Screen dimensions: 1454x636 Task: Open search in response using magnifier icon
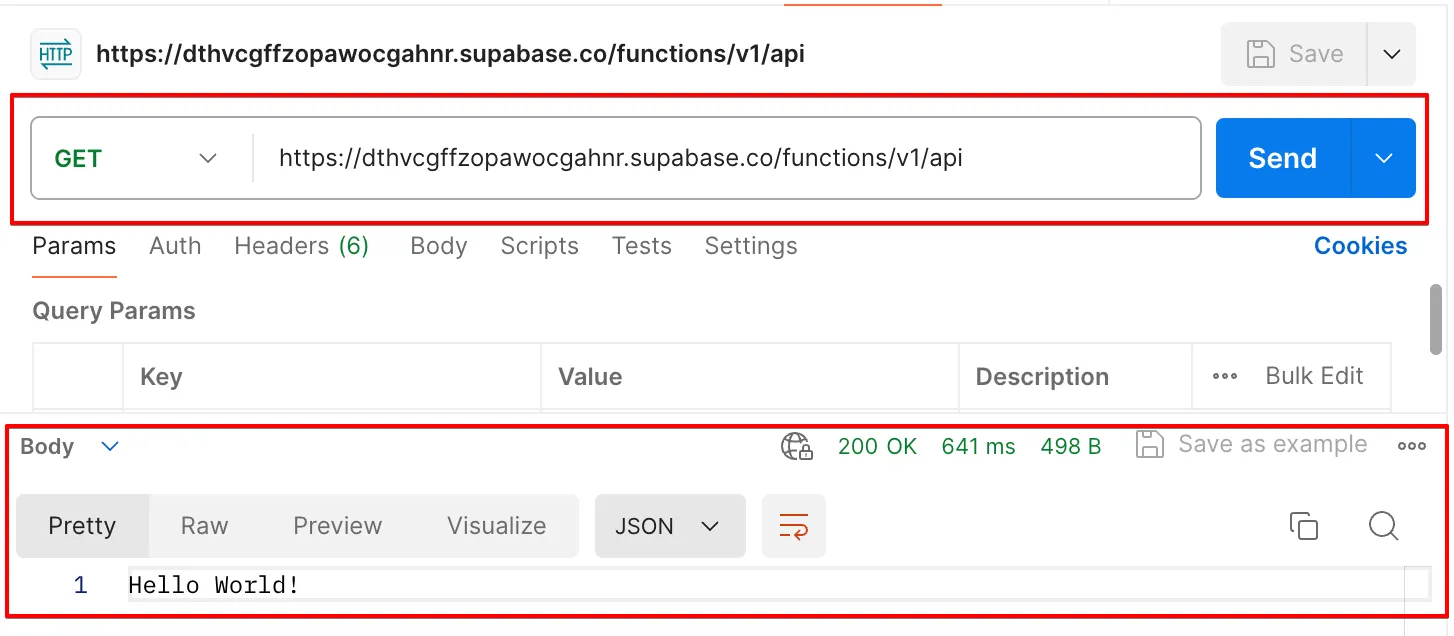(1383, 526)
